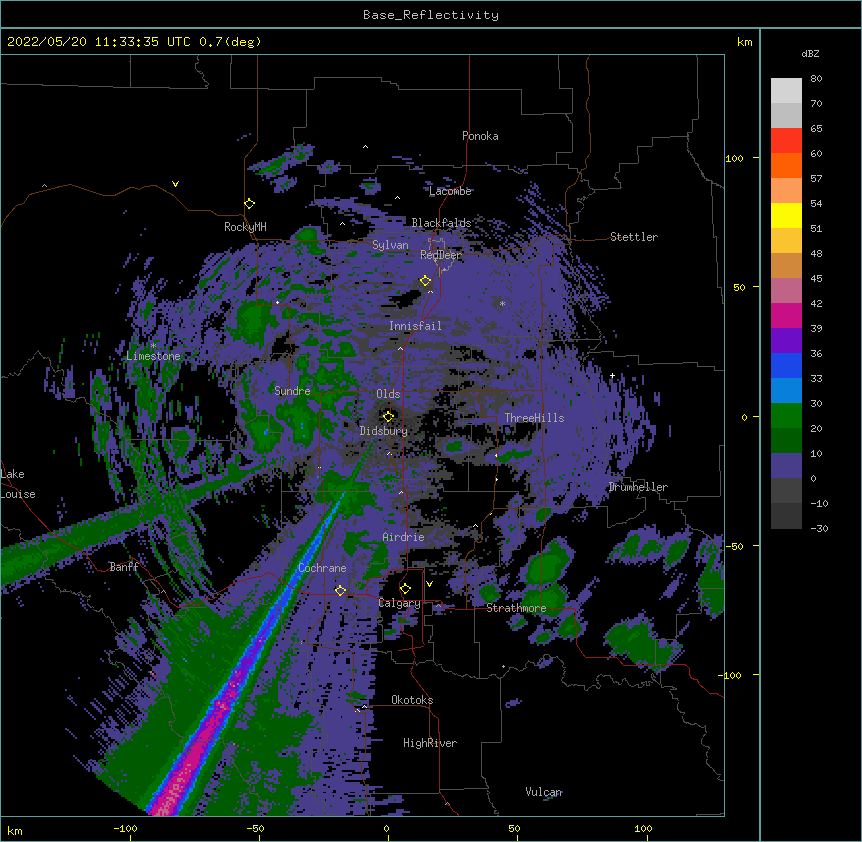Select the green 30–20 dBZ legend band
The width and height of the screenshot is (862, 842).
tap(786, 416)
